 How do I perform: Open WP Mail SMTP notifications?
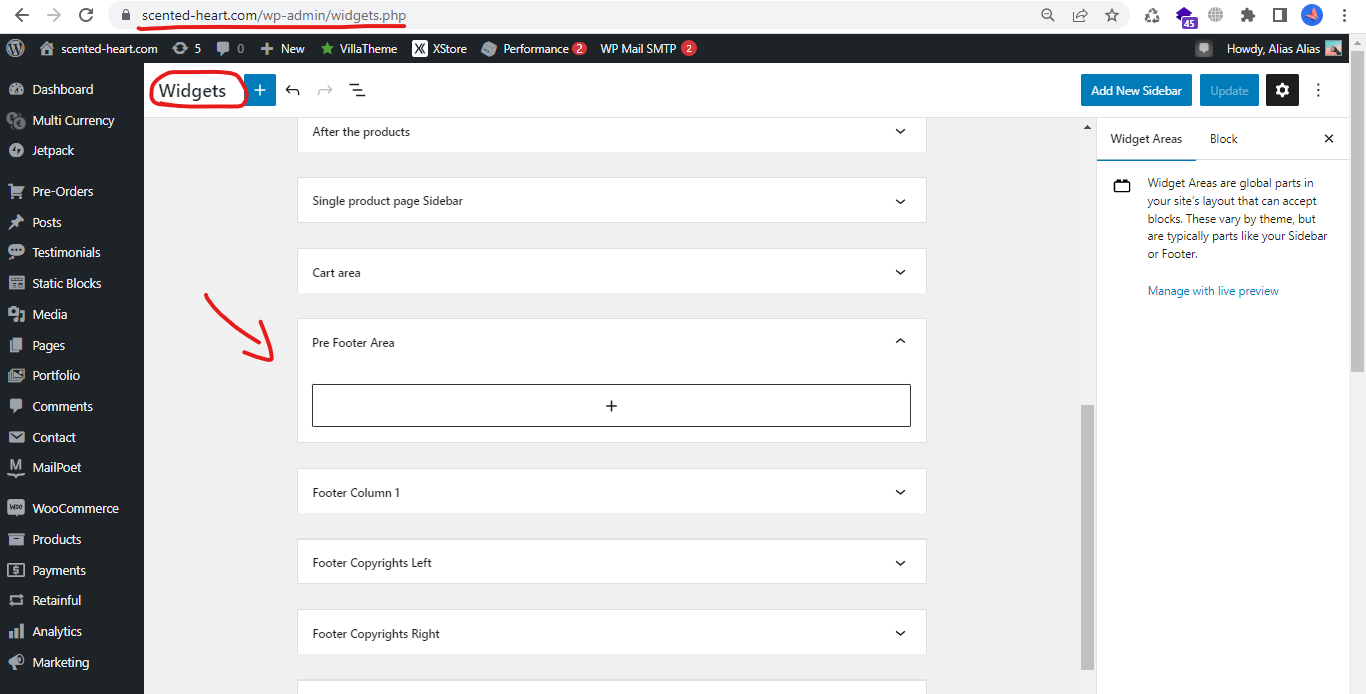[648, 48]
